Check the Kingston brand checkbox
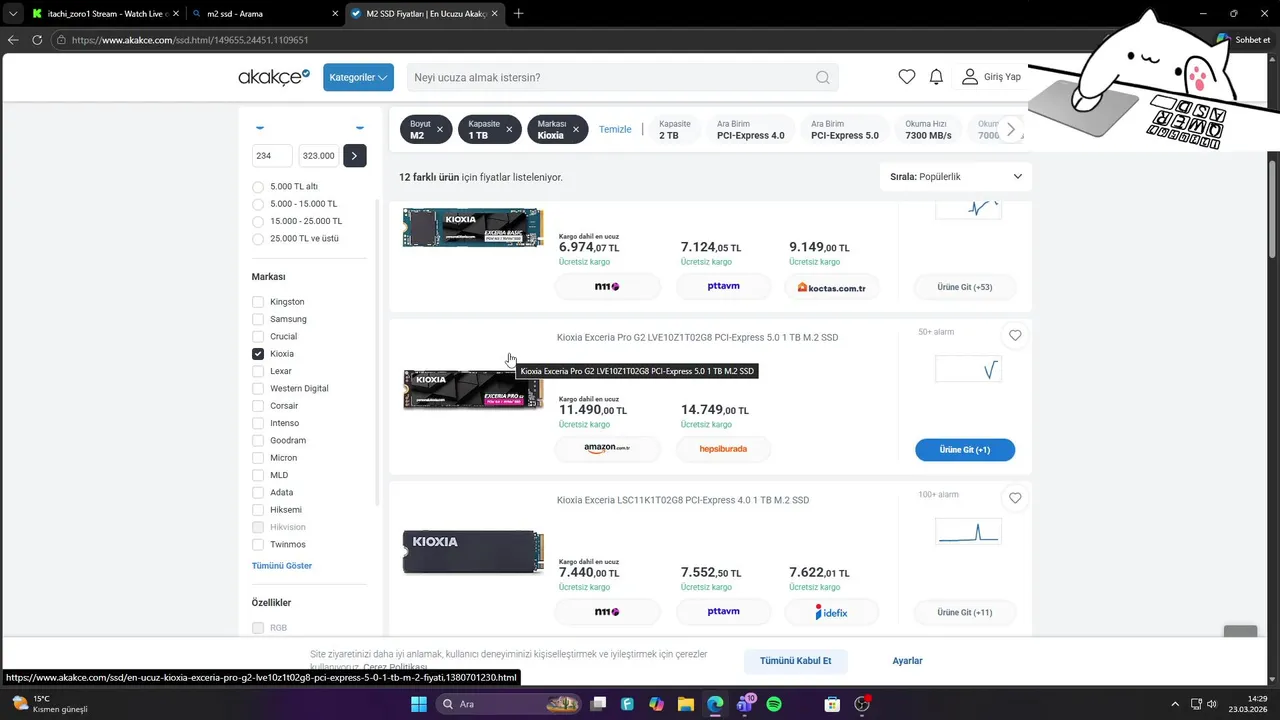 pos(258,302)
